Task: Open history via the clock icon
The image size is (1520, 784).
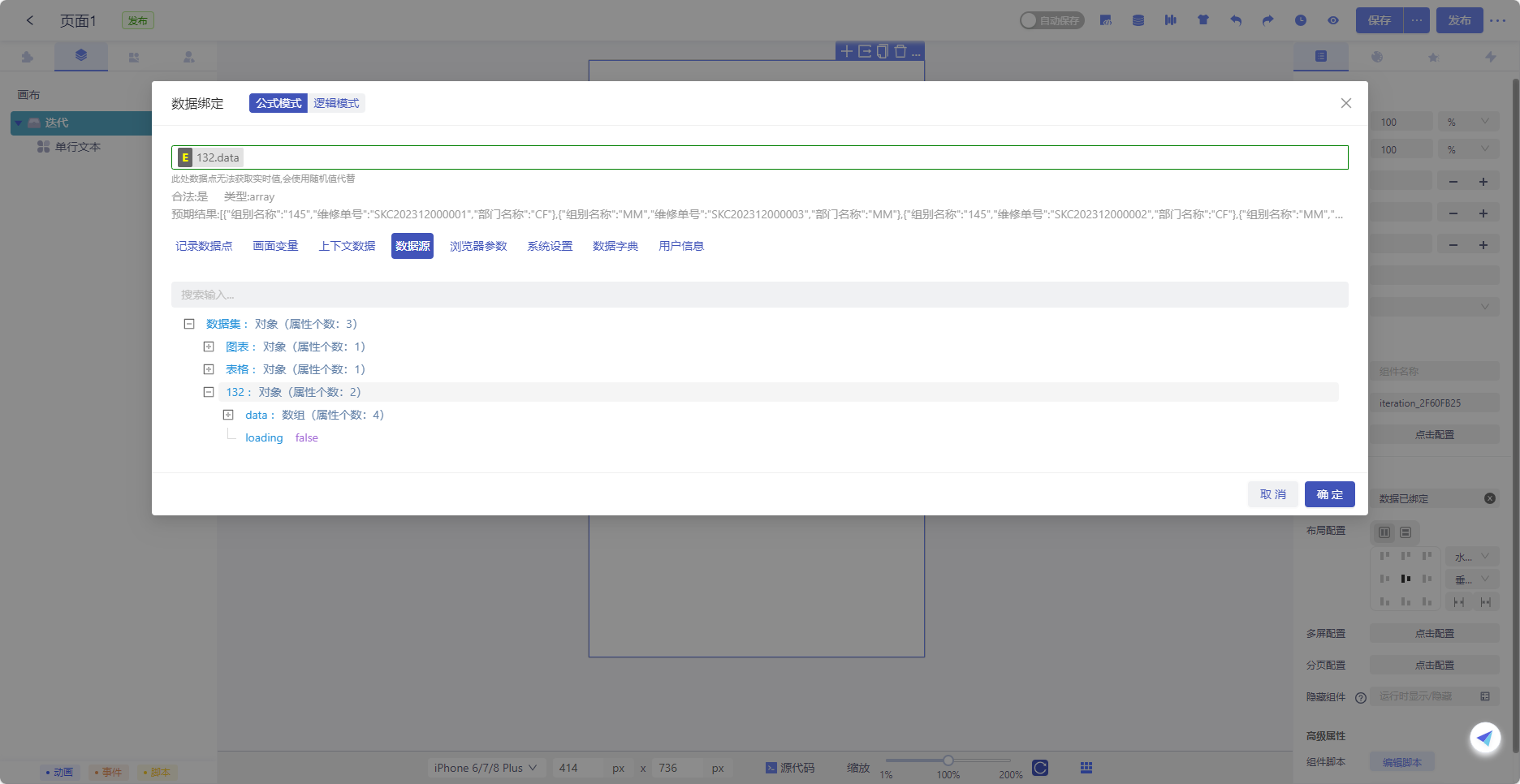Action: [x=1301, y=20]
